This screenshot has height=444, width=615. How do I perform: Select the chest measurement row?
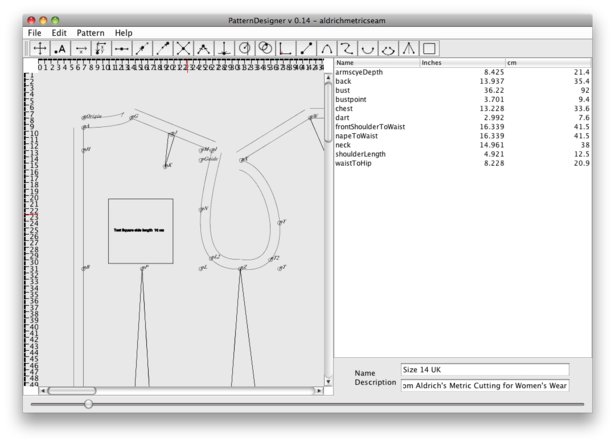pyautogui.click(x=462, y=109)
